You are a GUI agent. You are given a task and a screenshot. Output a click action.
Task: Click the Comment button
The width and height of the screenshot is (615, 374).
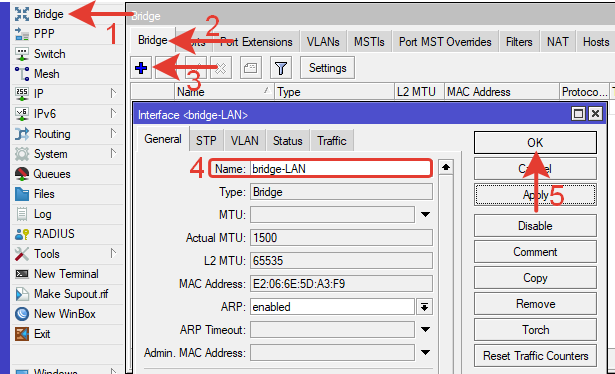tap(535, 252)
